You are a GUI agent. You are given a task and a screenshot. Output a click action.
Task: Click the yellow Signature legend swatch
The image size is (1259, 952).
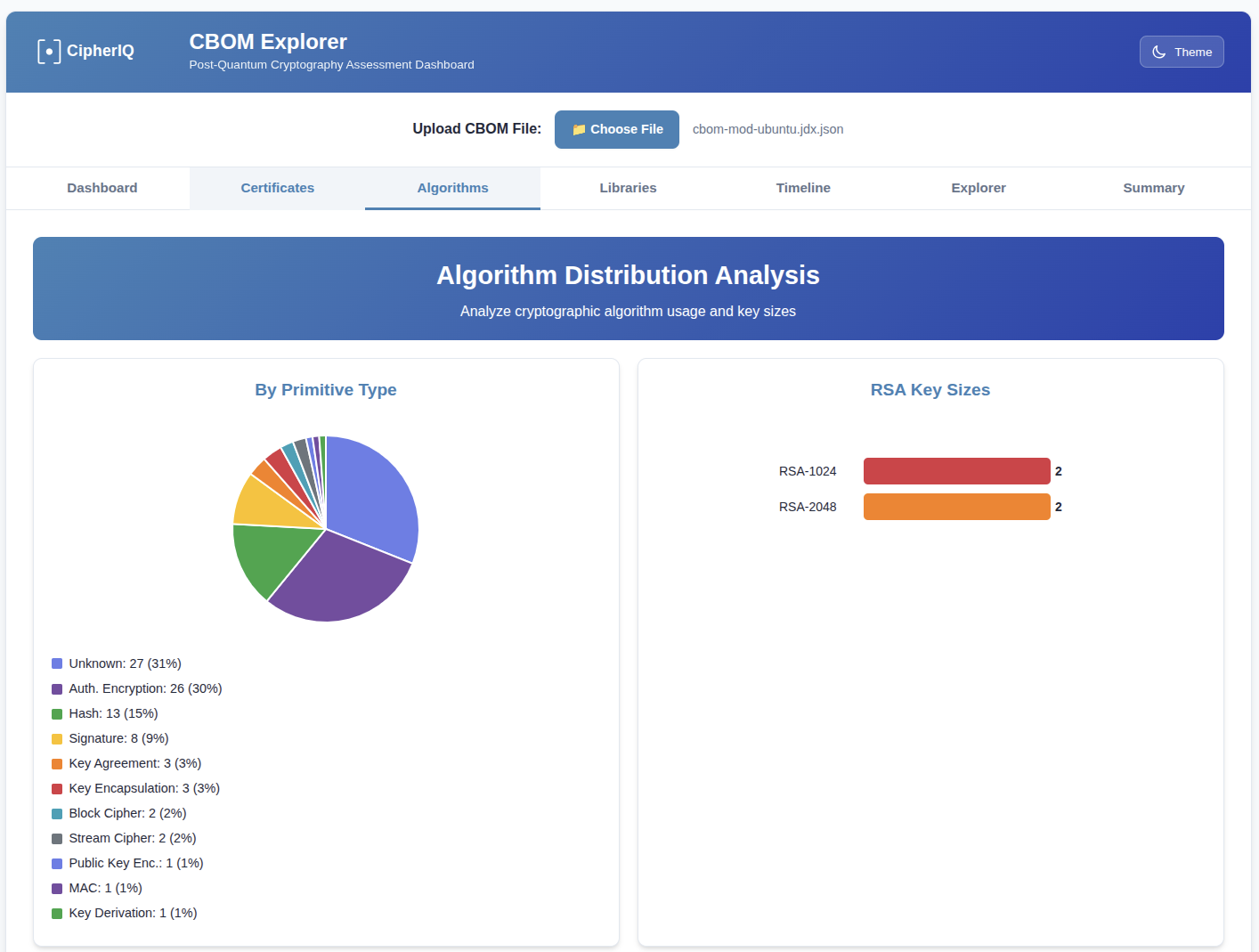pos(57,738)
